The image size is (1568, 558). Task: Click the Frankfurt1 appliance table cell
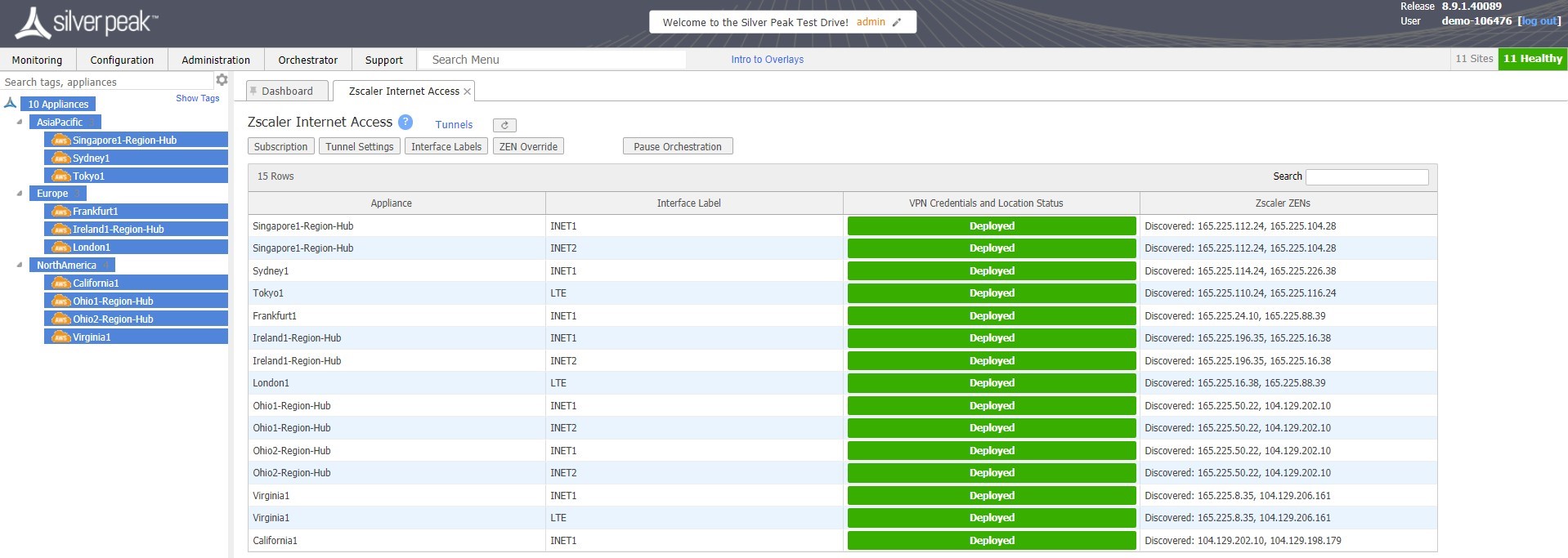[x=396, y=316]
